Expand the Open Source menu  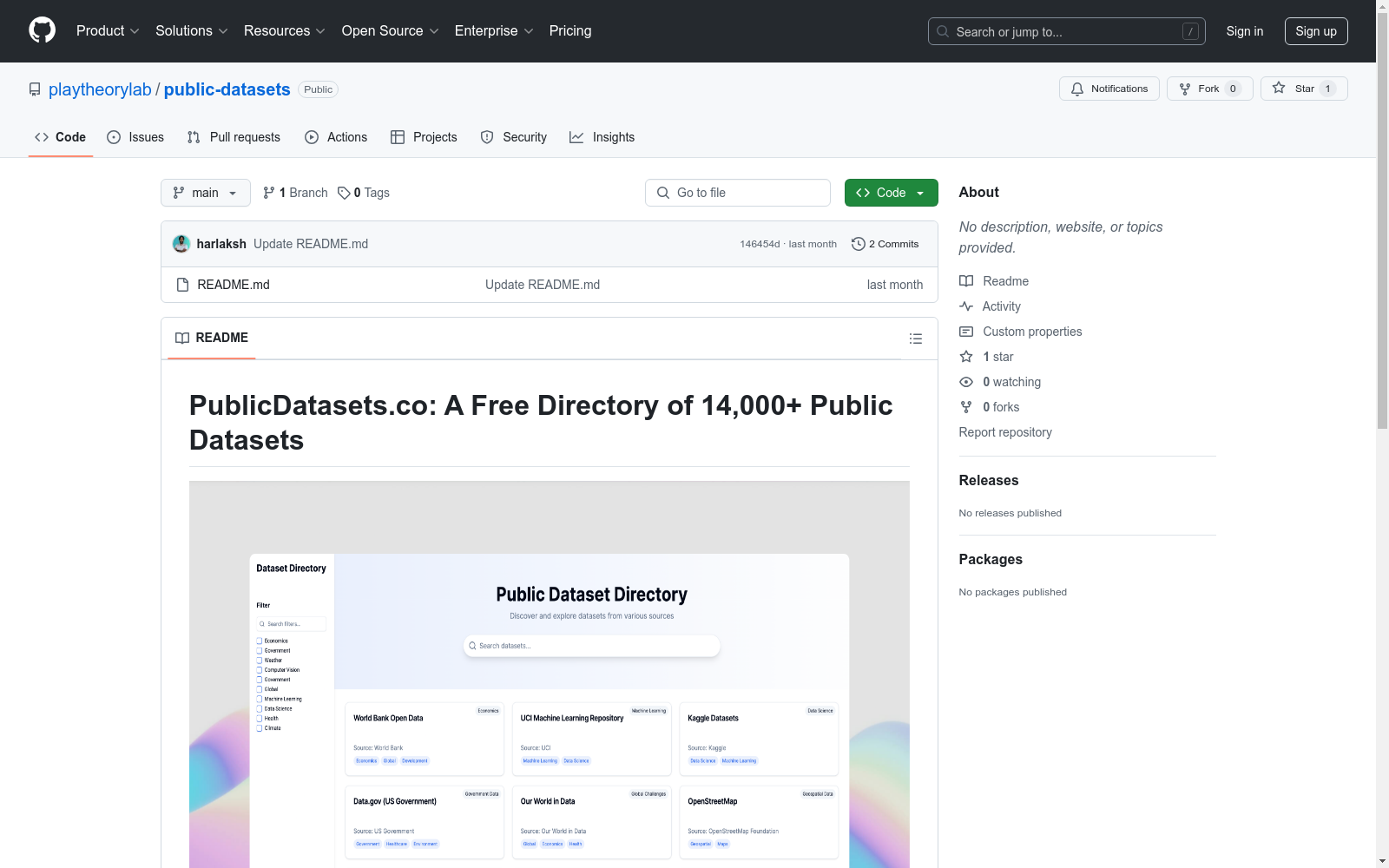click(391, 31)
